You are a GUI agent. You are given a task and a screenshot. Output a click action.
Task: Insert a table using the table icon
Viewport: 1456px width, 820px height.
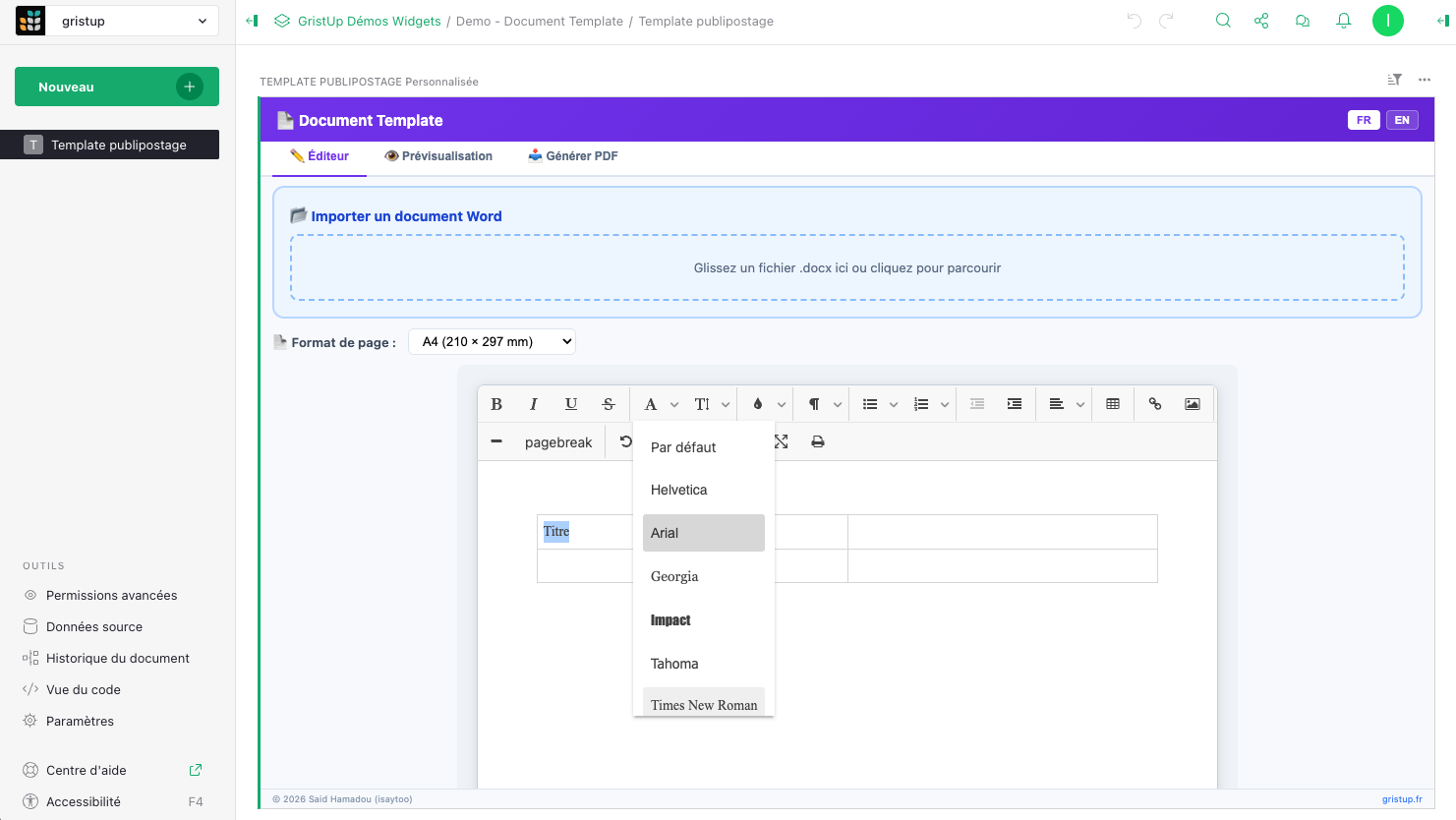1113,404
